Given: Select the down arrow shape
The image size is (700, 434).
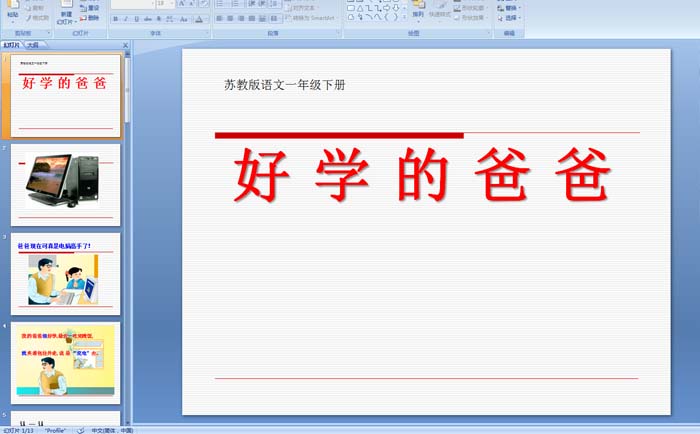Looking at the screenshot, I should click(396, 8).
